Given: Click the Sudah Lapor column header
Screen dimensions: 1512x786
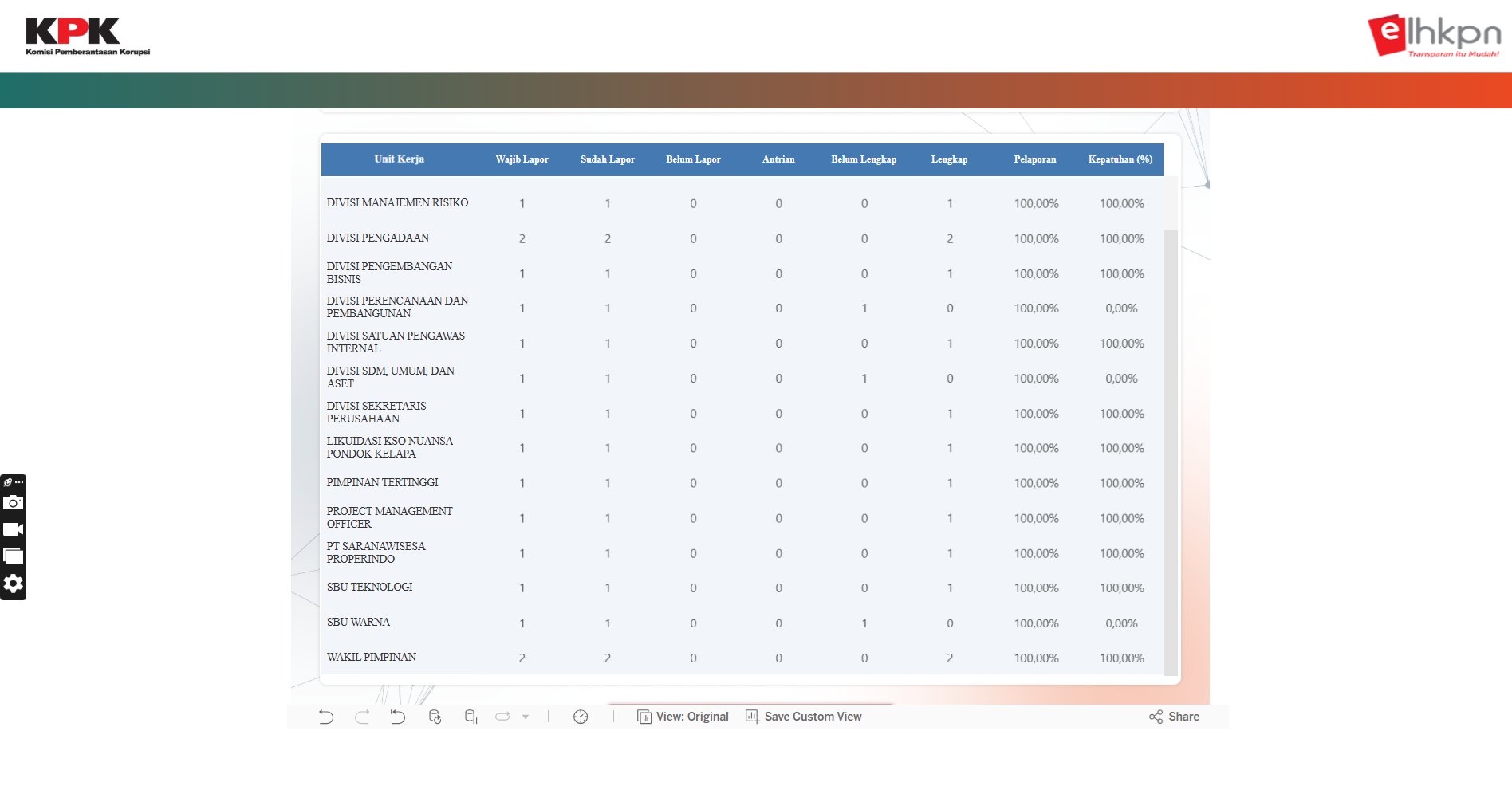Looking at the screenshot, I should [x=608, y=159].
